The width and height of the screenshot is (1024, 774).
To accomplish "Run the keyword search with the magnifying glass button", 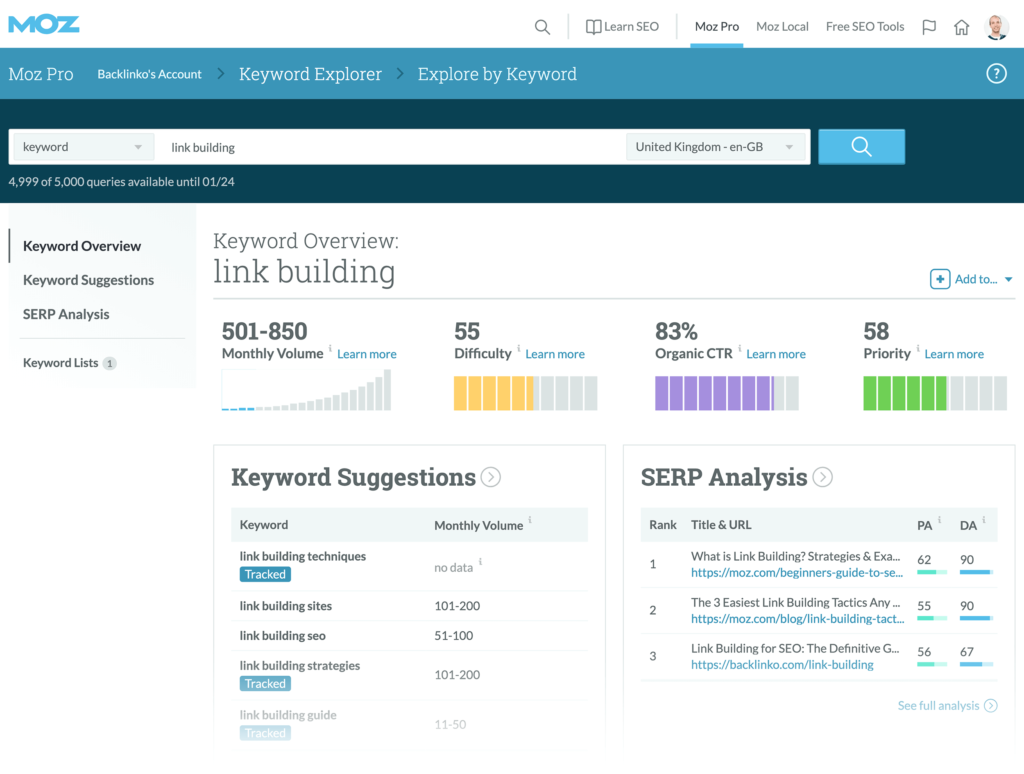I will point(861,146).
